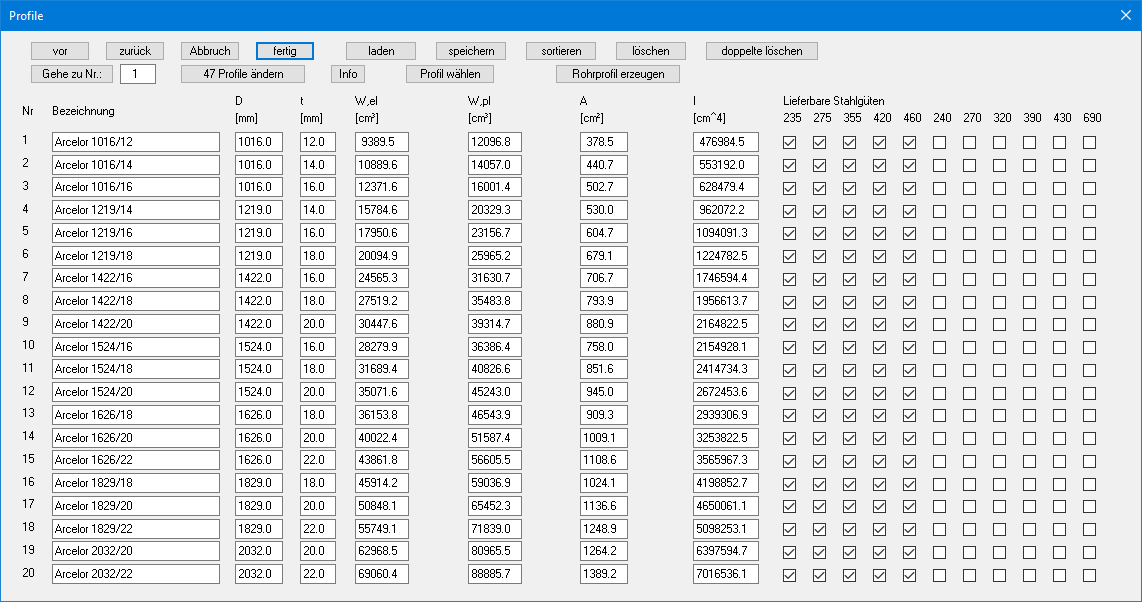
Task: Click 'speichern' to save profiles
Action: (471, 51)
